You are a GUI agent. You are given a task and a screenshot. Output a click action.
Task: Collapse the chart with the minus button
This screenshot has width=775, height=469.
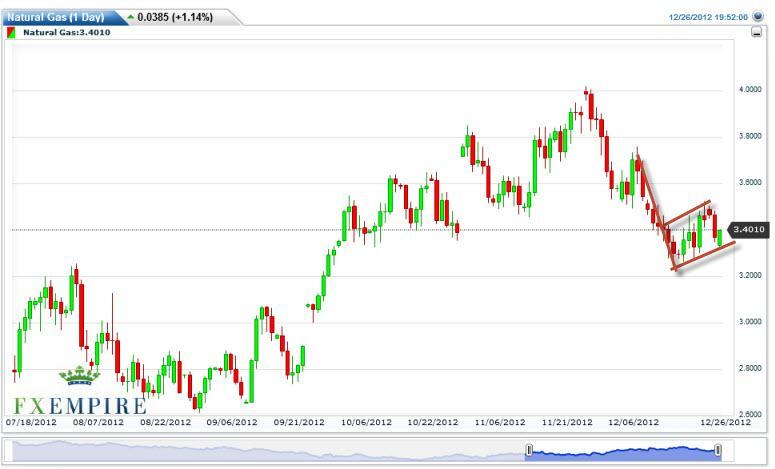[756, 33]
